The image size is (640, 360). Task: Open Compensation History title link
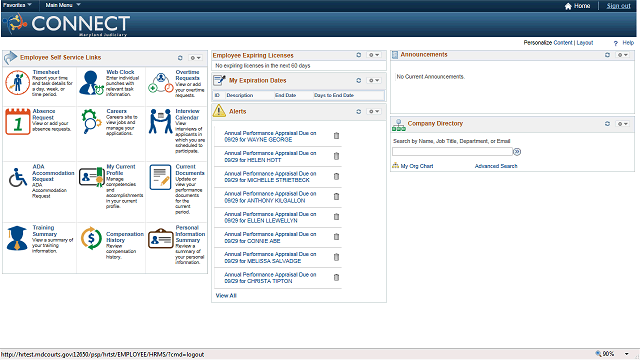click(125, 237)
